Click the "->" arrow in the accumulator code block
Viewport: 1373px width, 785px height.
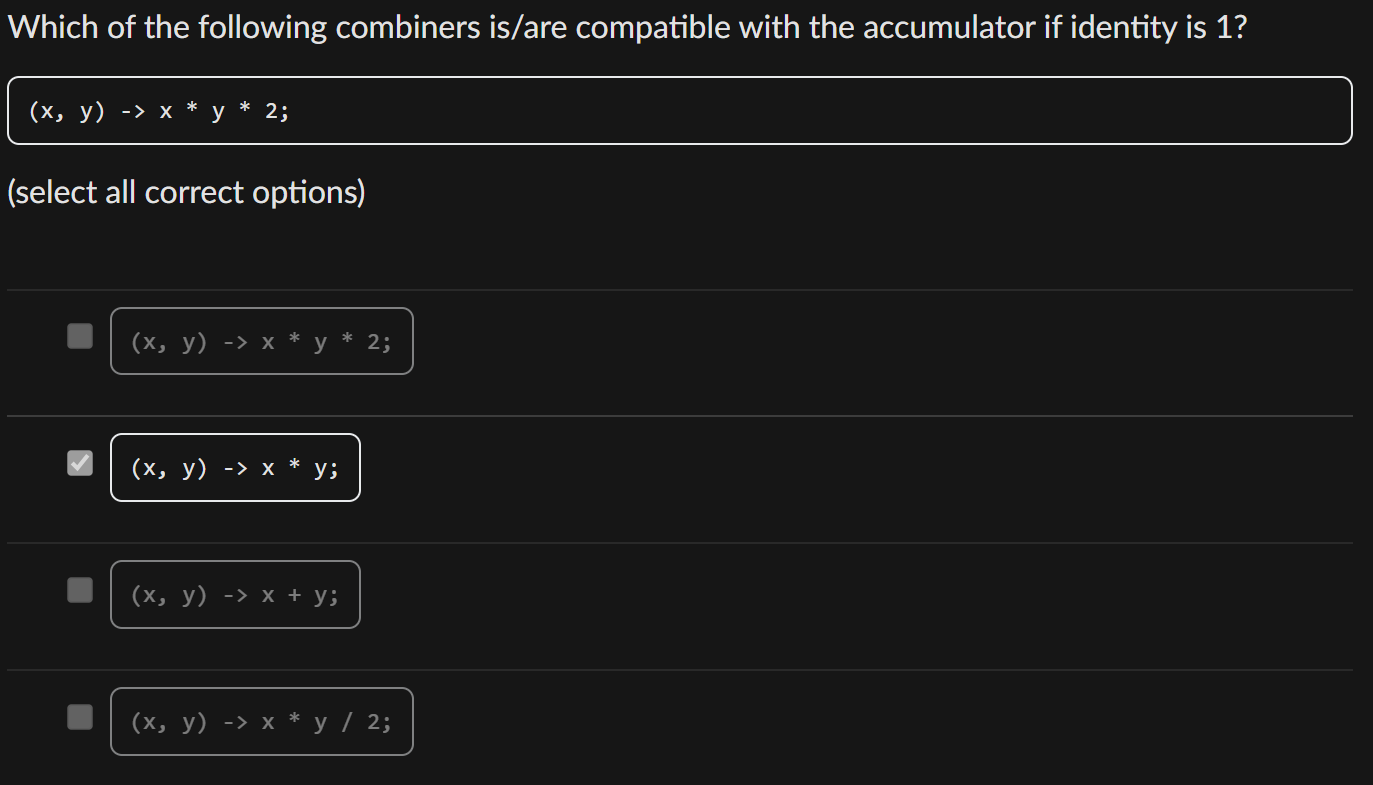(133, 112)
